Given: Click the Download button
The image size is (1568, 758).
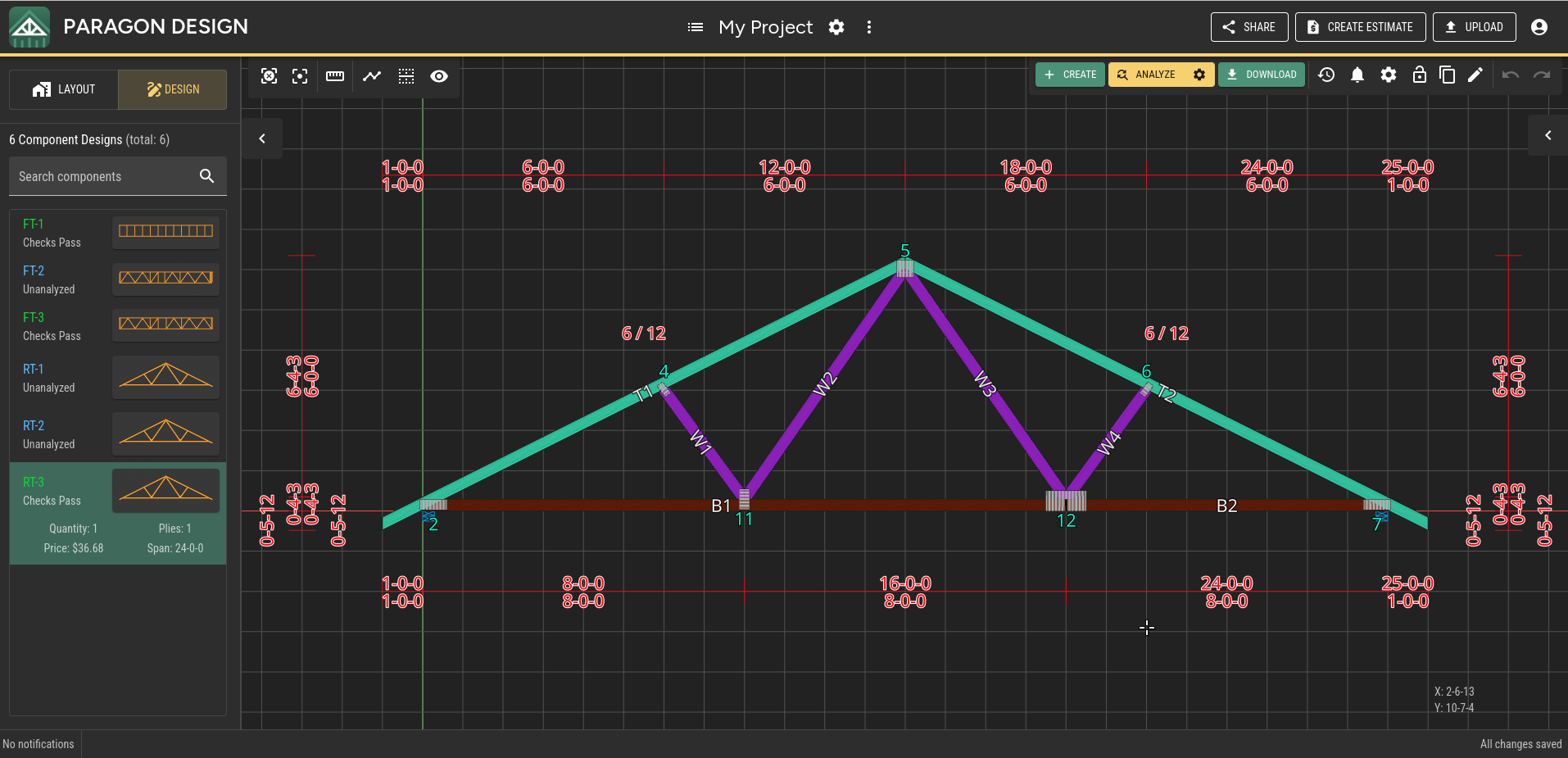Looking at the screenshot, I should [1262, 75].
